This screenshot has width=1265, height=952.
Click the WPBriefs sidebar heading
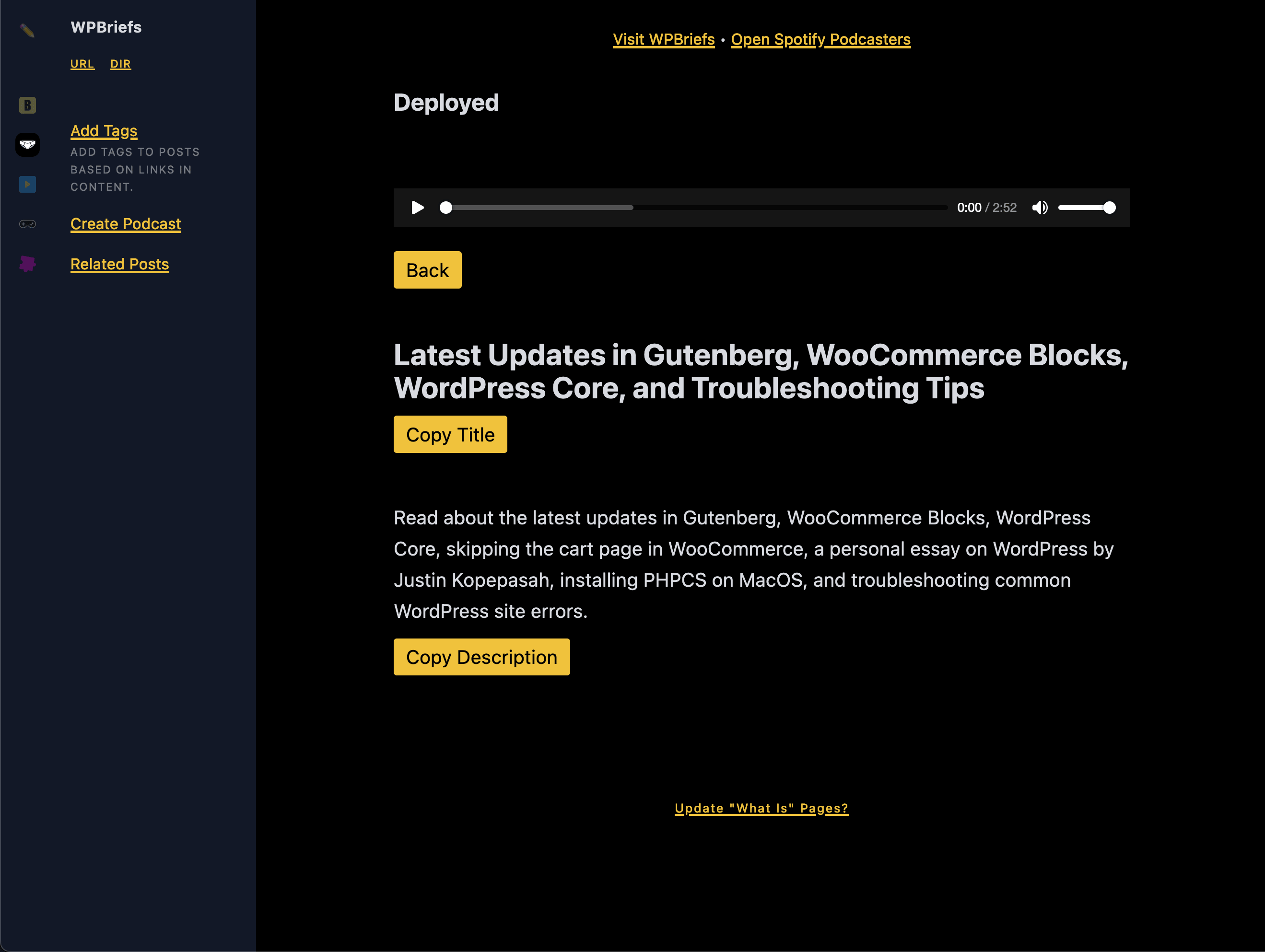coord(106,27)
